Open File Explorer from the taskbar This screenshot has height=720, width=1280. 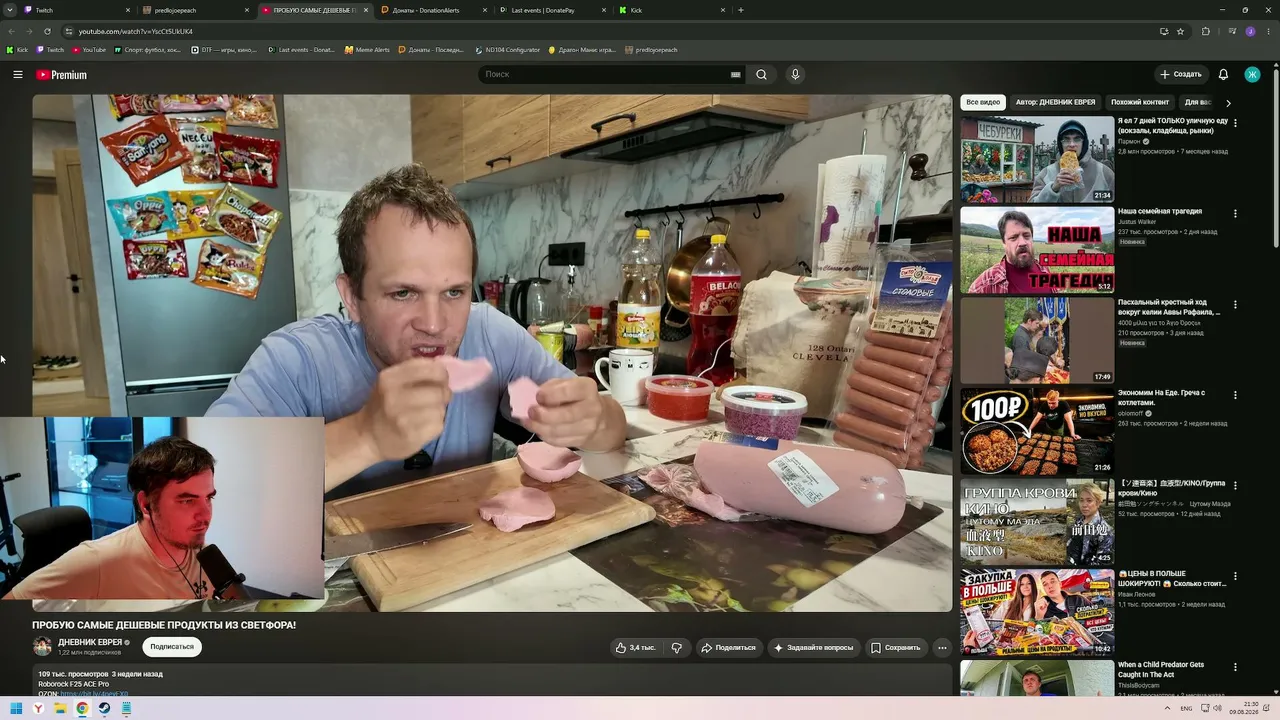pyautogui.click(x=60, y=708)
